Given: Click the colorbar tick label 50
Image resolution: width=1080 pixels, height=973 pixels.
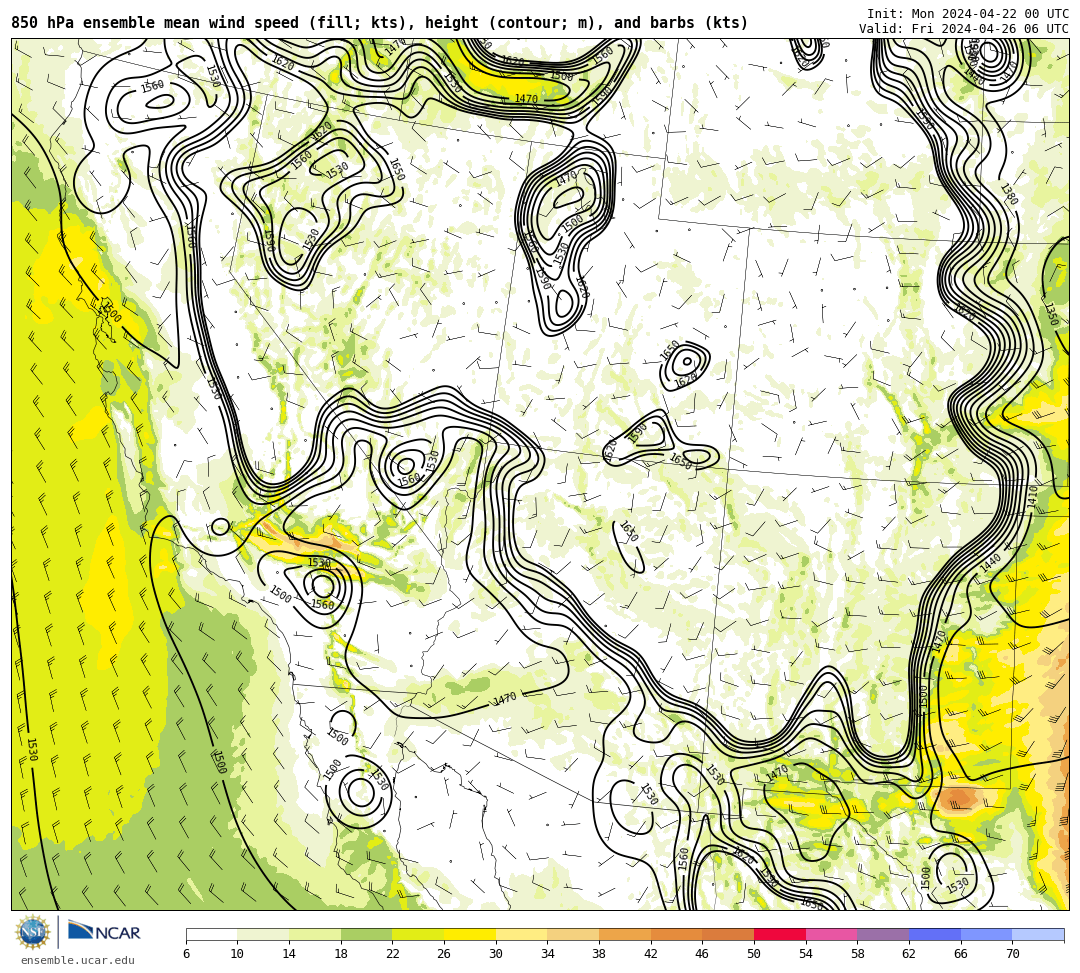Looking at the screenshot, I should pyautogui.click(x=754, y=954).
